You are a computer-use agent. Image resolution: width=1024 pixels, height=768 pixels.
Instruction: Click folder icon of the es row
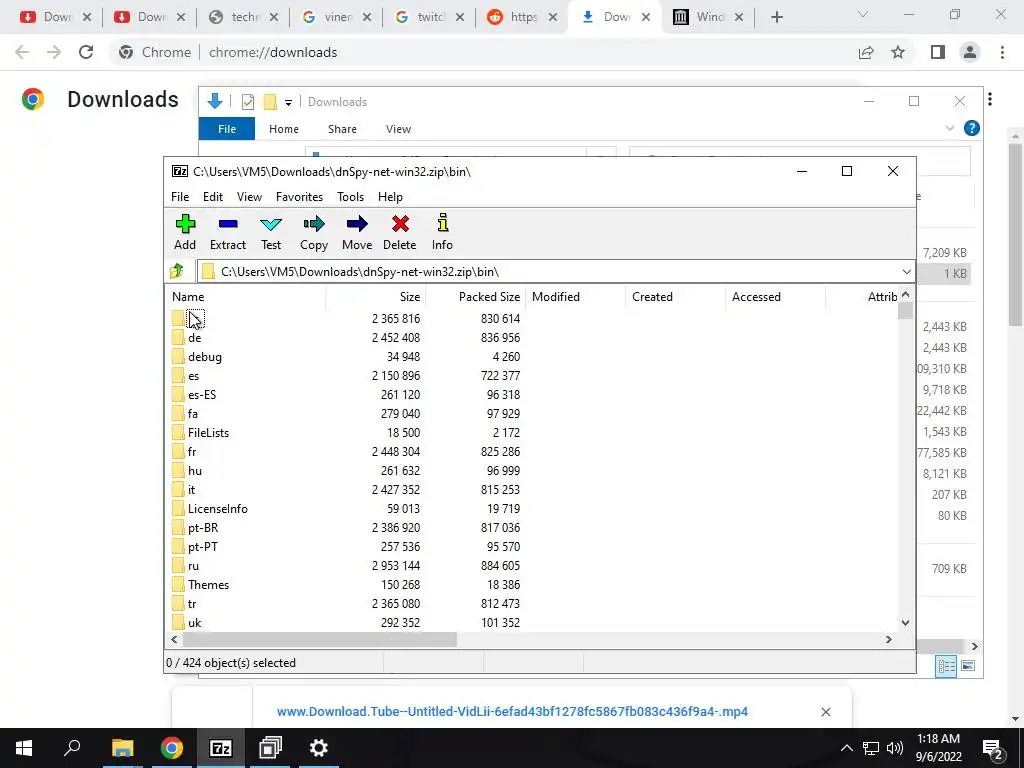[x=178, y=376]
